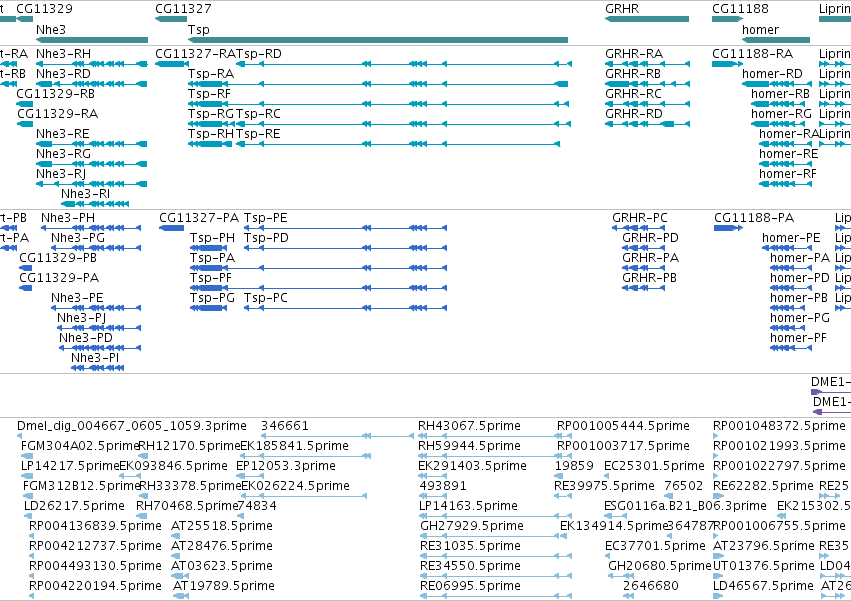The height and width of the screenshot is (601, 851).
Task: Select transcript GRHR-RD
Action: click(x=647, y=124)
